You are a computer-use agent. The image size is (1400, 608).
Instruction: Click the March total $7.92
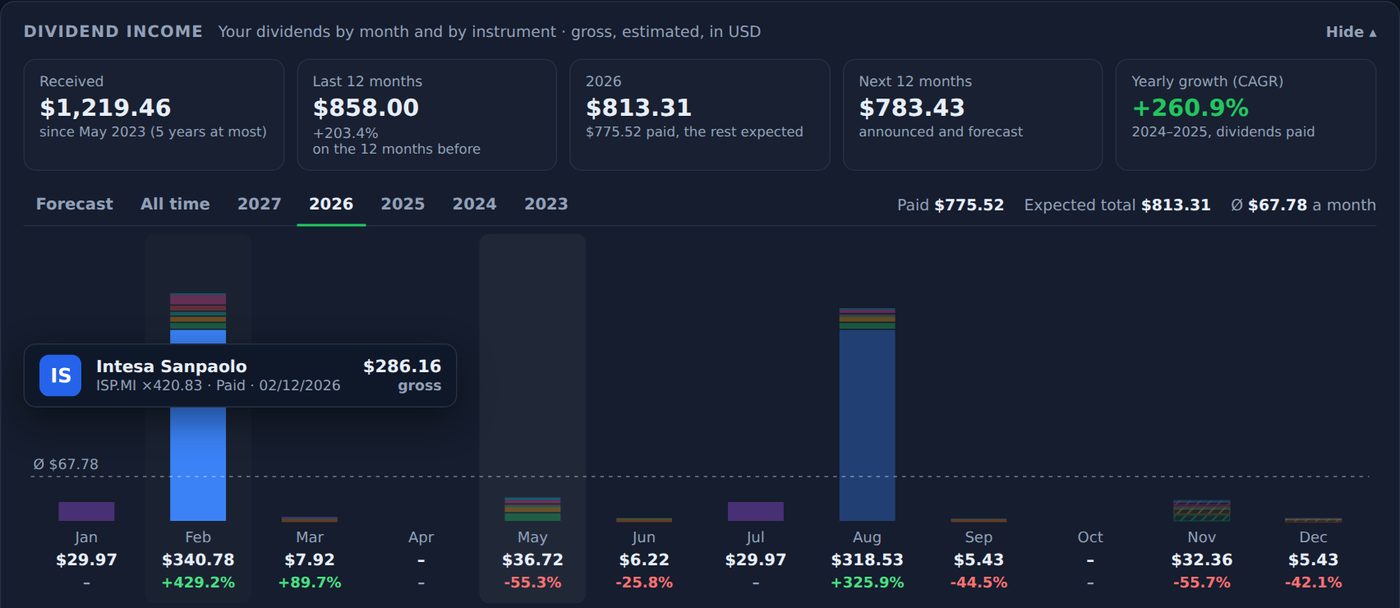click(309, 560)
